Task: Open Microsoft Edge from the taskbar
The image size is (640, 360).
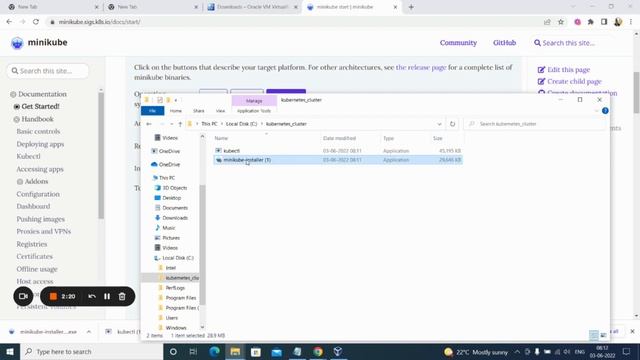Action: pyautogui.click(x=214, y=351)
